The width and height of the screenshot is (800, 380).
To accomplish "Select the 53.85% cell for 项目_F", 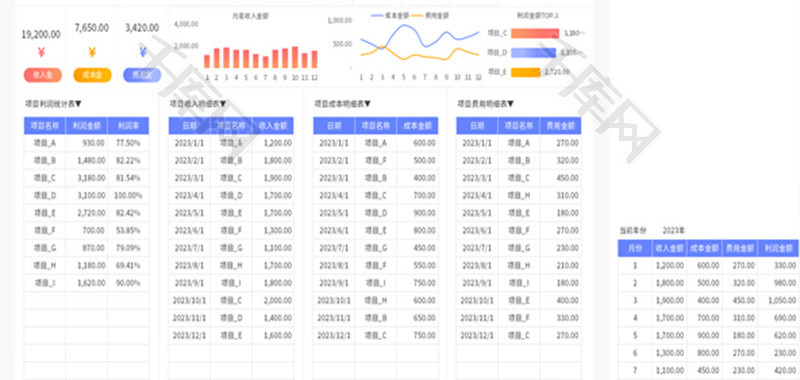I will [128, 231].
